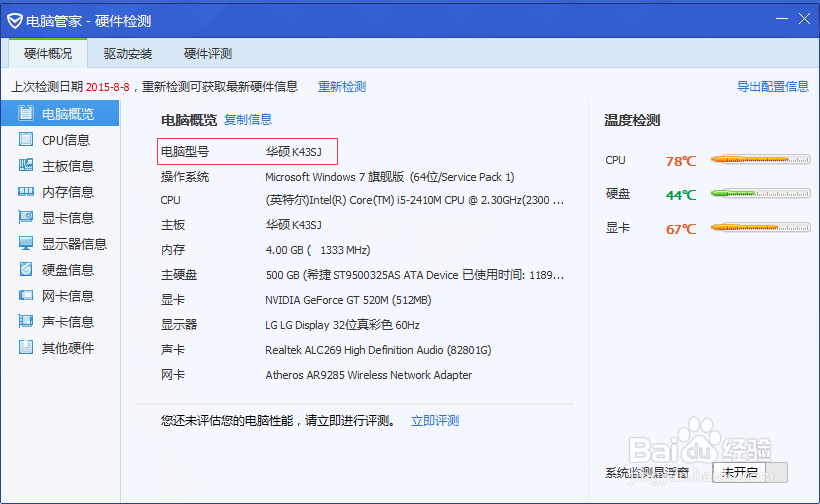Click the 重新检测 link
820x504 pixels.
pos(342,86)
